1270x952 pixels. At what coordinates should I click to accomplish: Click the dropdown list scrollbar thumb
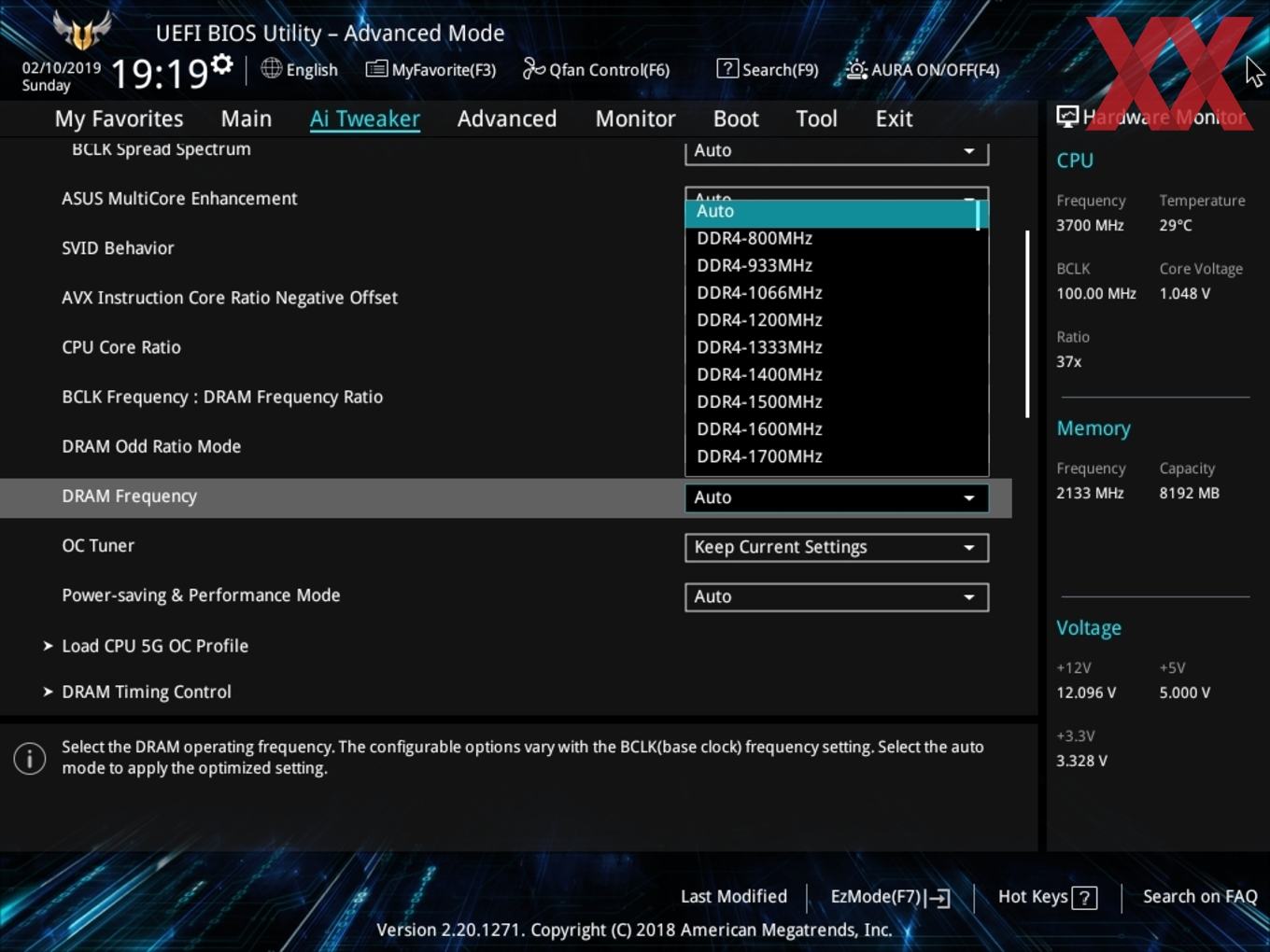978,215
